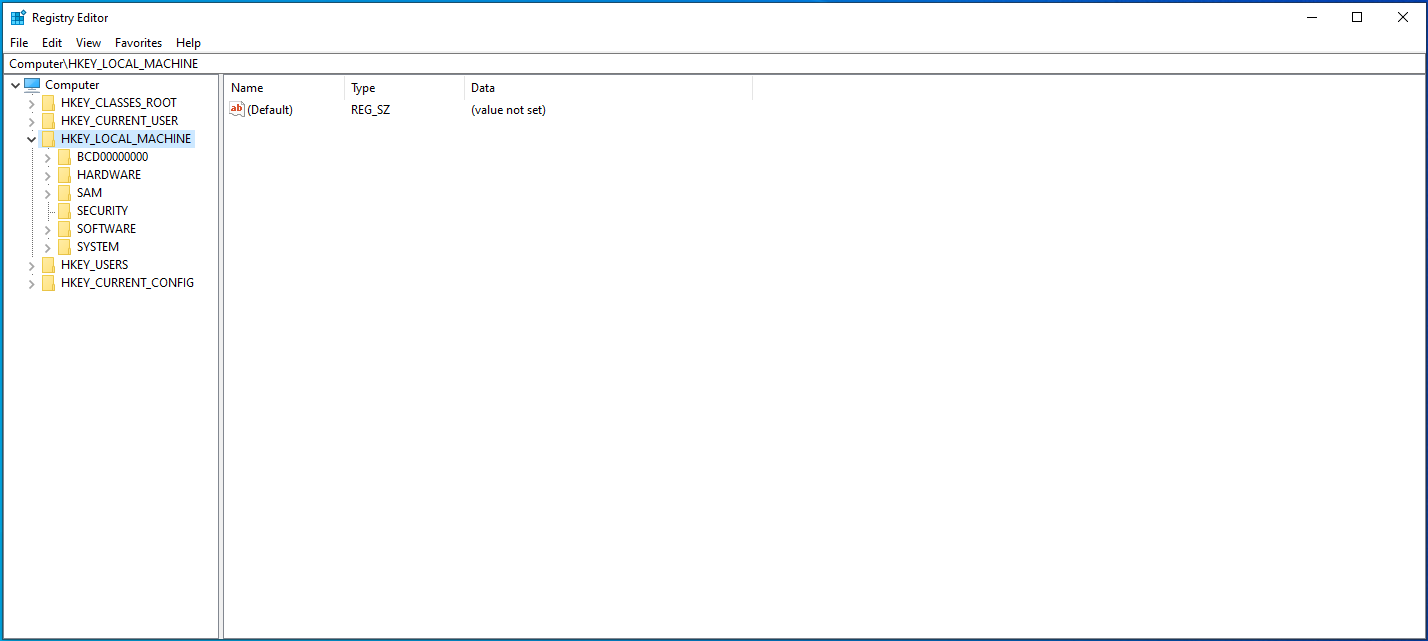The height and width of the screenshot is (641, 1428).
Task: Select the HKEY_CLASSES_ROOT key label
Action: pos(119,103)
